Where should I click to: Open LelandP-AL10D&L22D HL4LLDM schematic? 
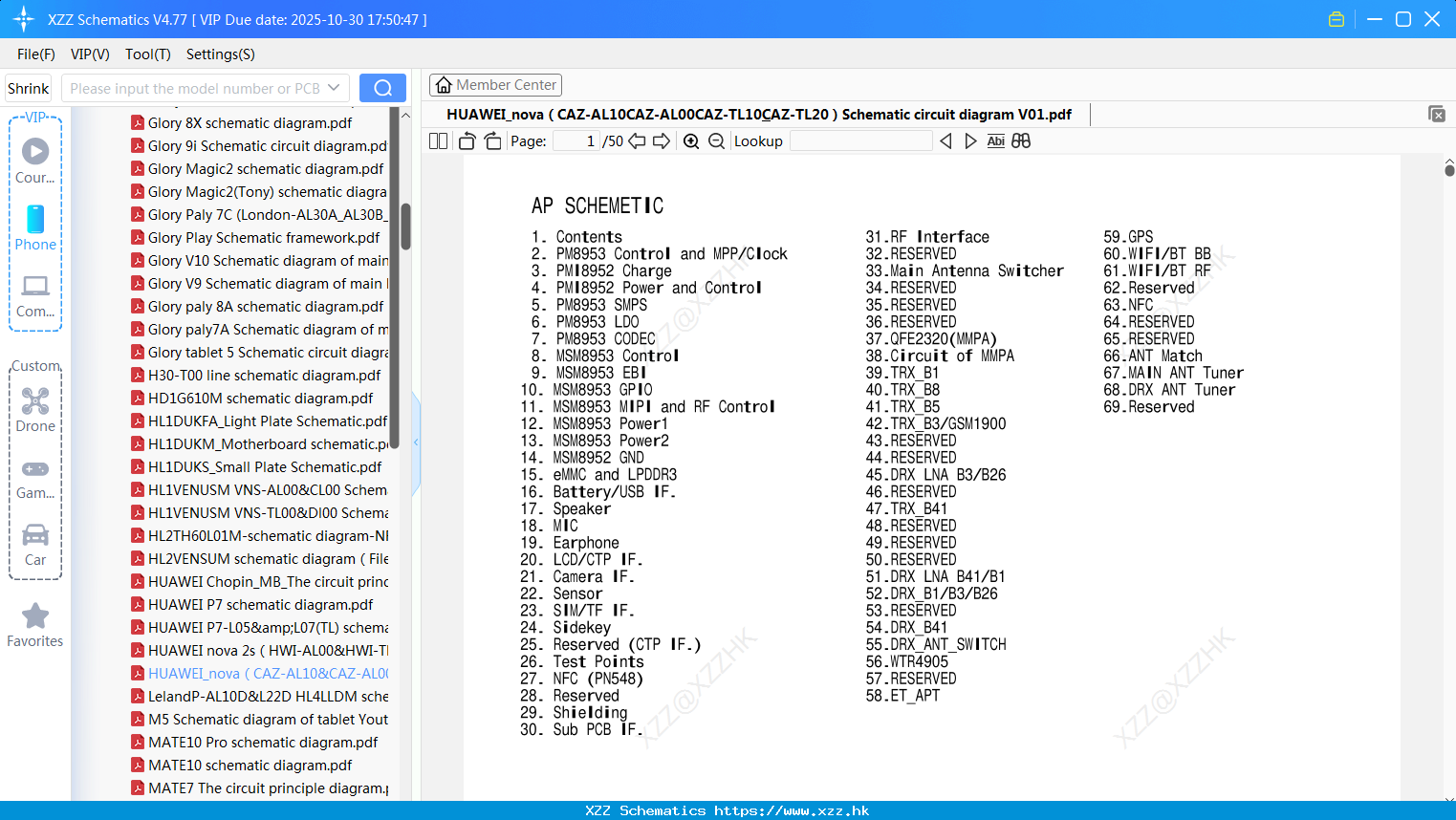click(259, 696)
